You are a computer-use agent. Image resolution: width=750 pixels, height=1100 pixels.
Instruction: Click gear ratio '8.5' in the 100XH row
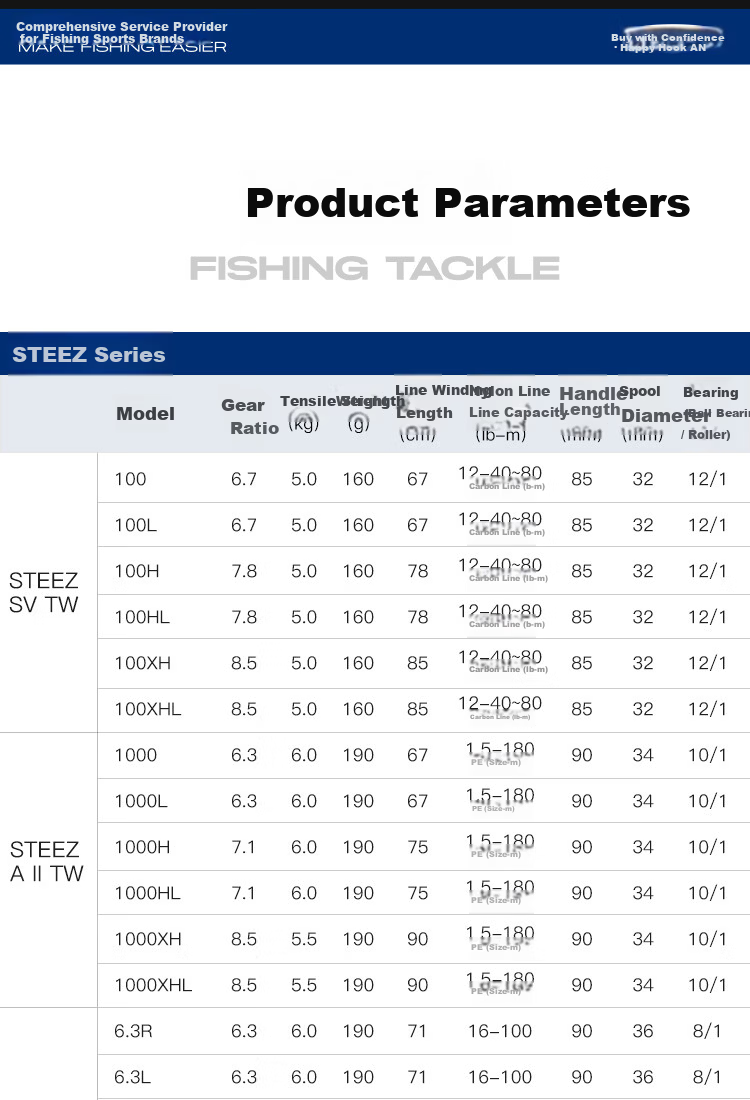click(x=243, y=663)
